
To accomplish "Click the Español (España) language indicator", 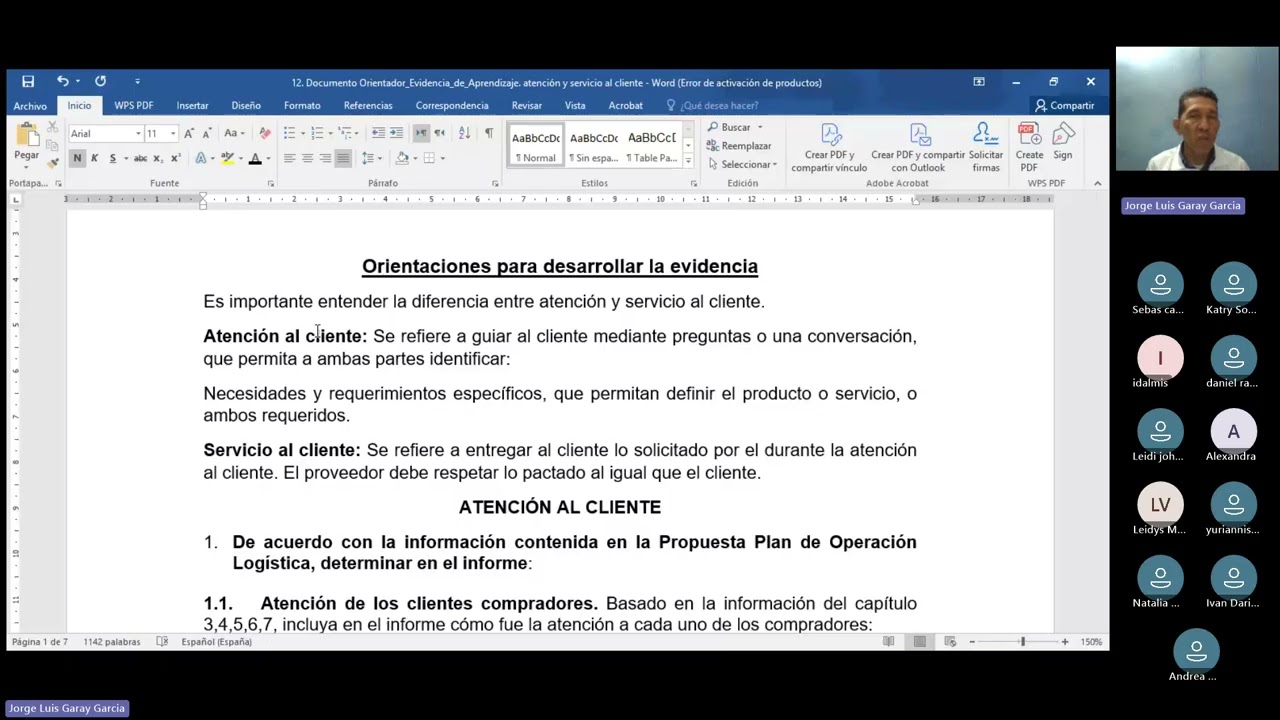I will click(x=216, y=641).
